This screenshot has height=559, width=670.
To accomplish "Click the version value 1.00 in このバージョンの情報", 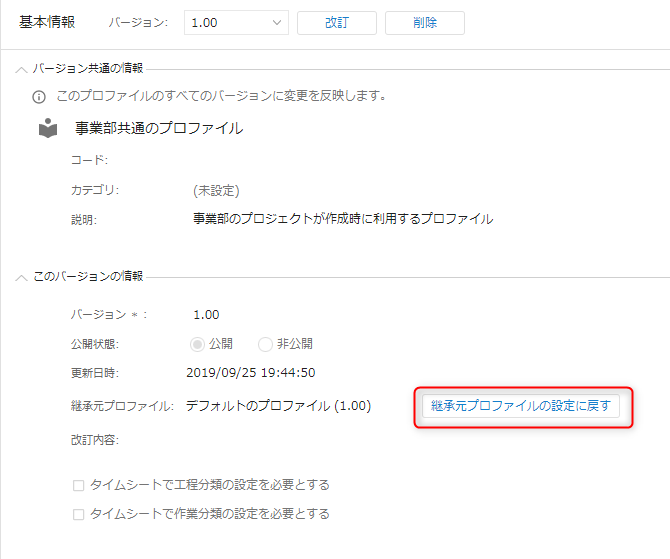I will tap(206, 315).
